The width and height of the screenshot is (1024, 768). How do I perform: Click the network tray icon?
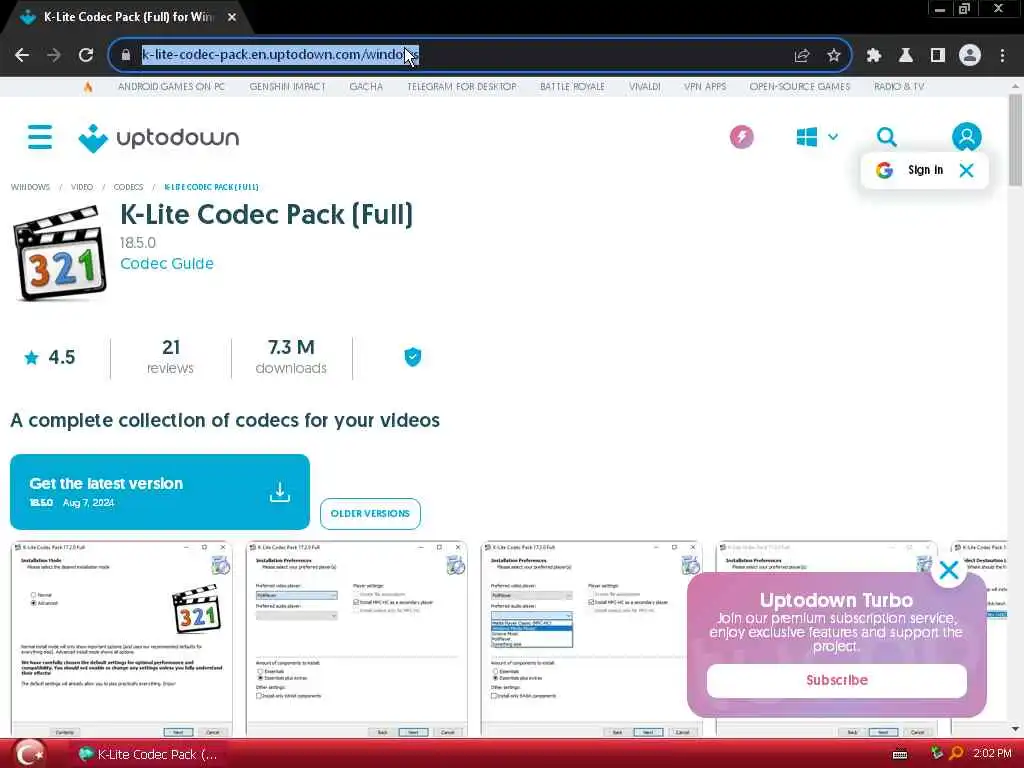(x=937, y=754)
